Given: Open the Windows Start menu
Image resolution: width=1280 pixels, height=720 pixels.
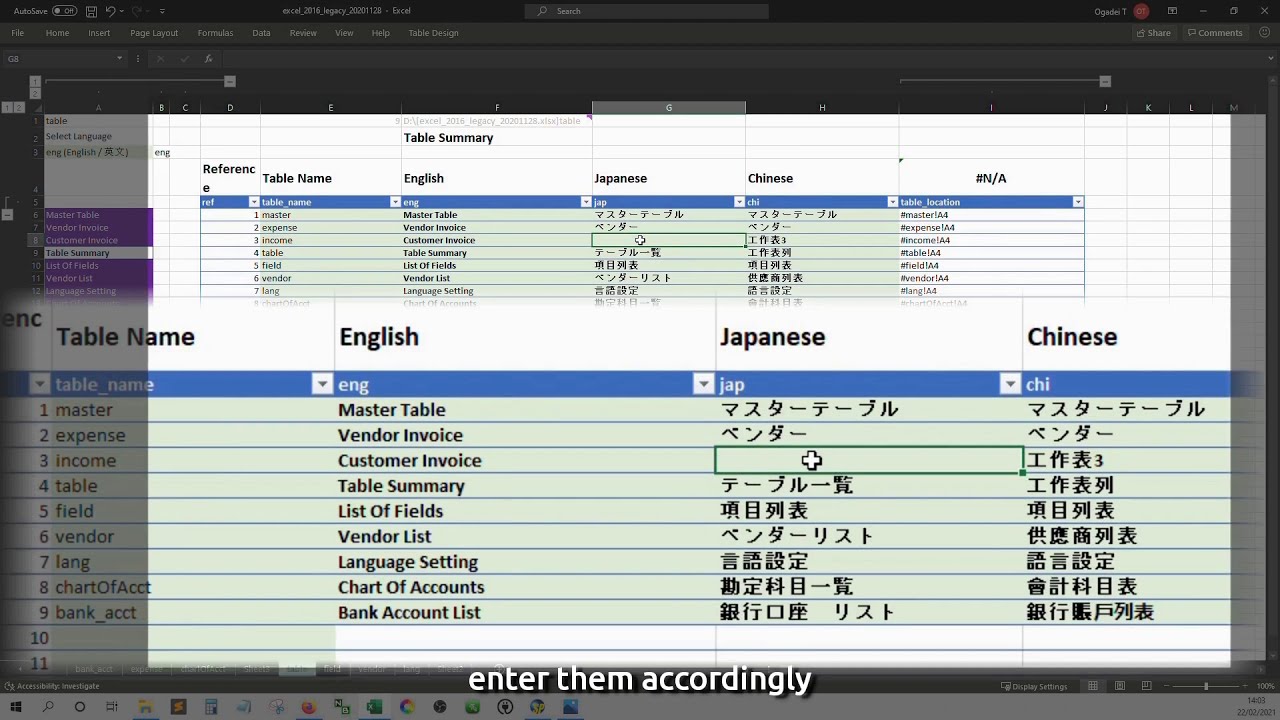Looking at the screenshot, I should point(16,707).
